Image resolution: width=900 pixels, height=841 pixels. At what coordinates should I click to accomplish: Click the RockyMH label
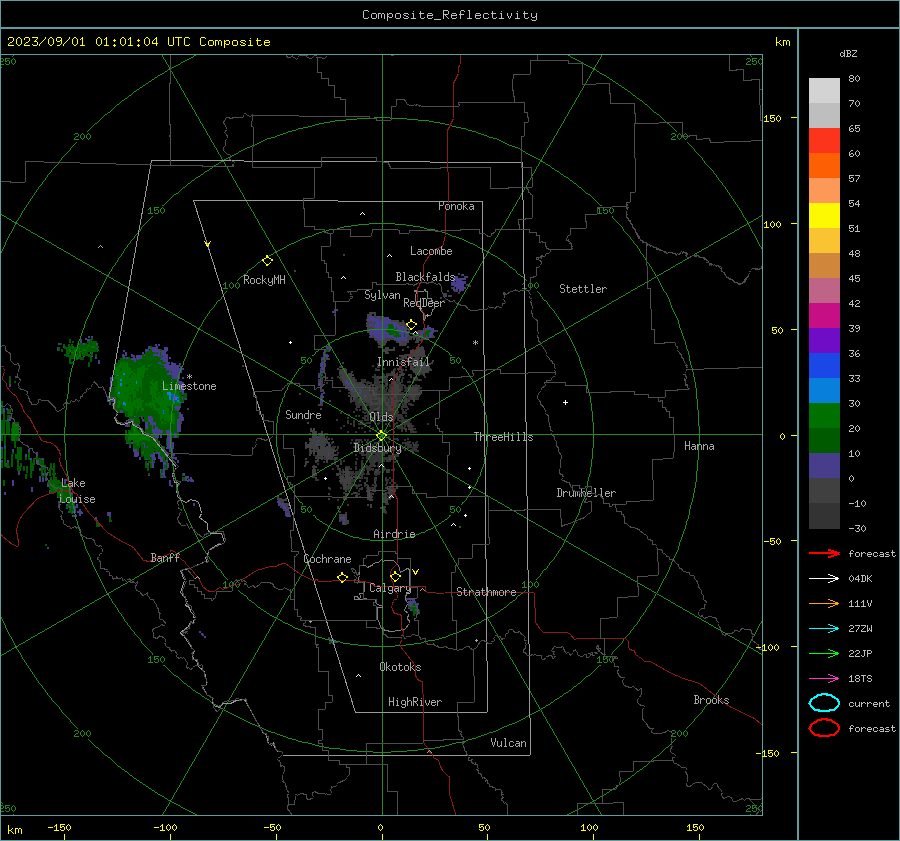(x=264, y=280)
